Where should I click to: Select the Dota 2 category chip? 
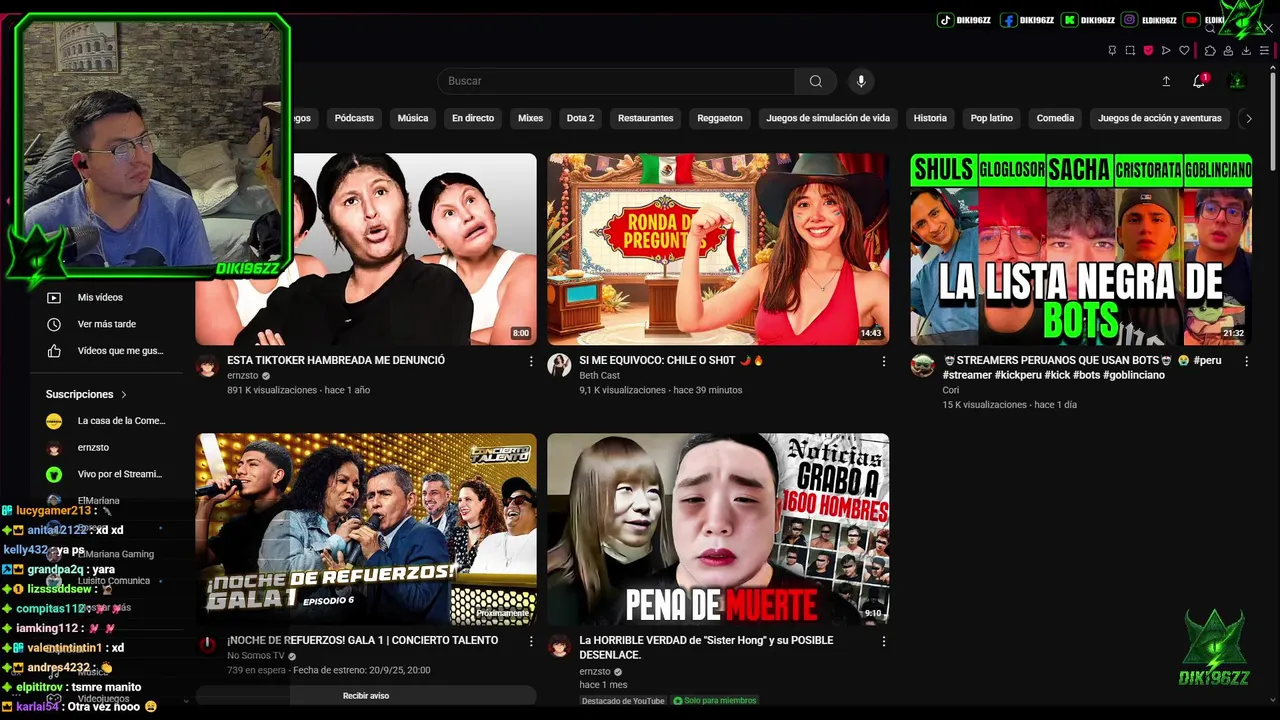580,118
